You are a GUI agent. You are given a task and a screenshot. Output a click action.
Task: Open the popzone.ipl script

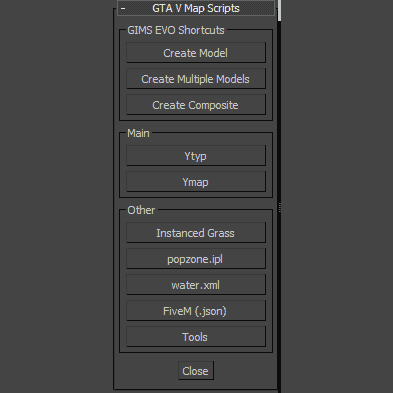pos(196,259)
